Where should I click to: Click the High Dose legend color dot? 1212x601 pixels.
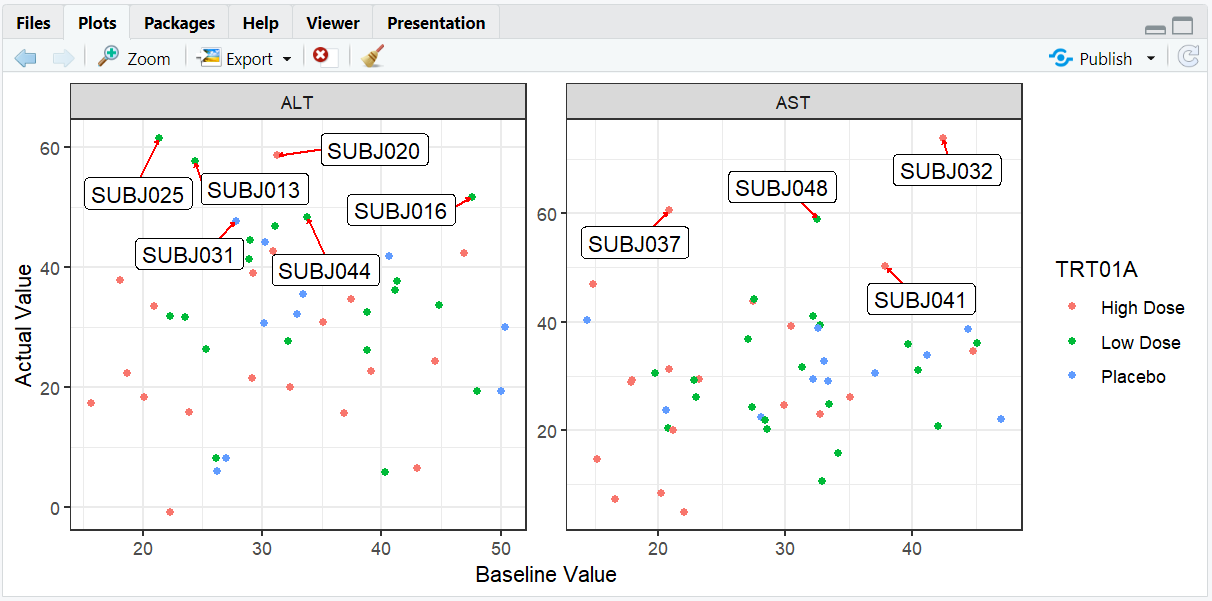1072,308
